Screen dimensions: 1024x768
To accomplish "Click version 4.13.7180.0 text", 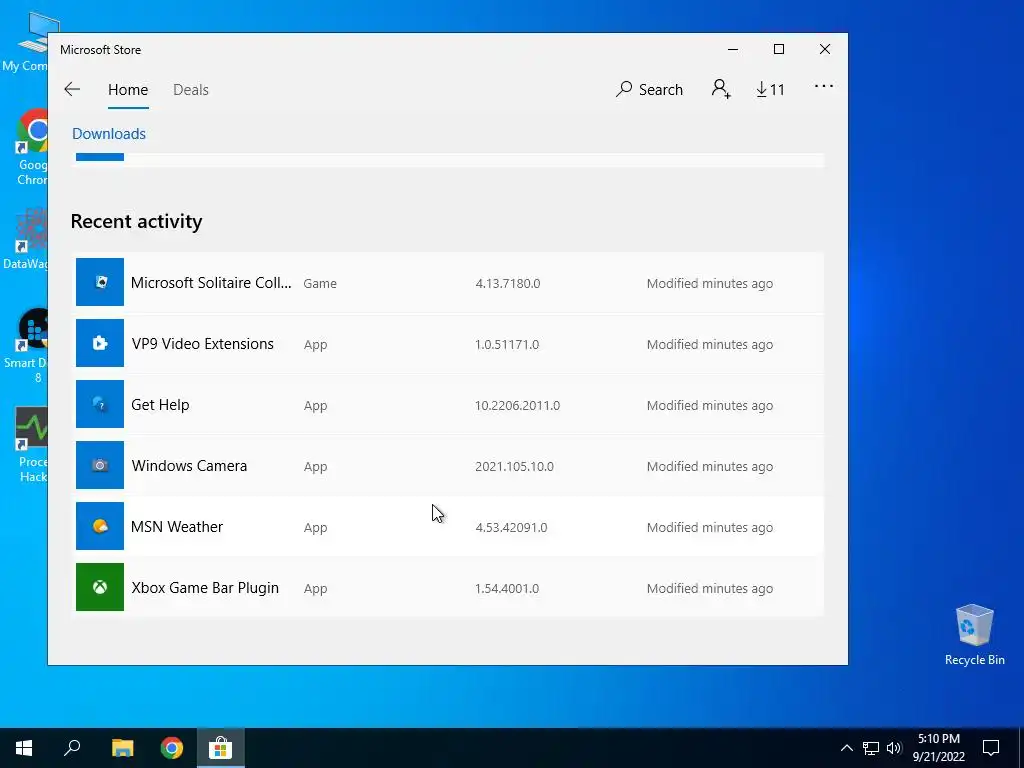I will 507,283.
